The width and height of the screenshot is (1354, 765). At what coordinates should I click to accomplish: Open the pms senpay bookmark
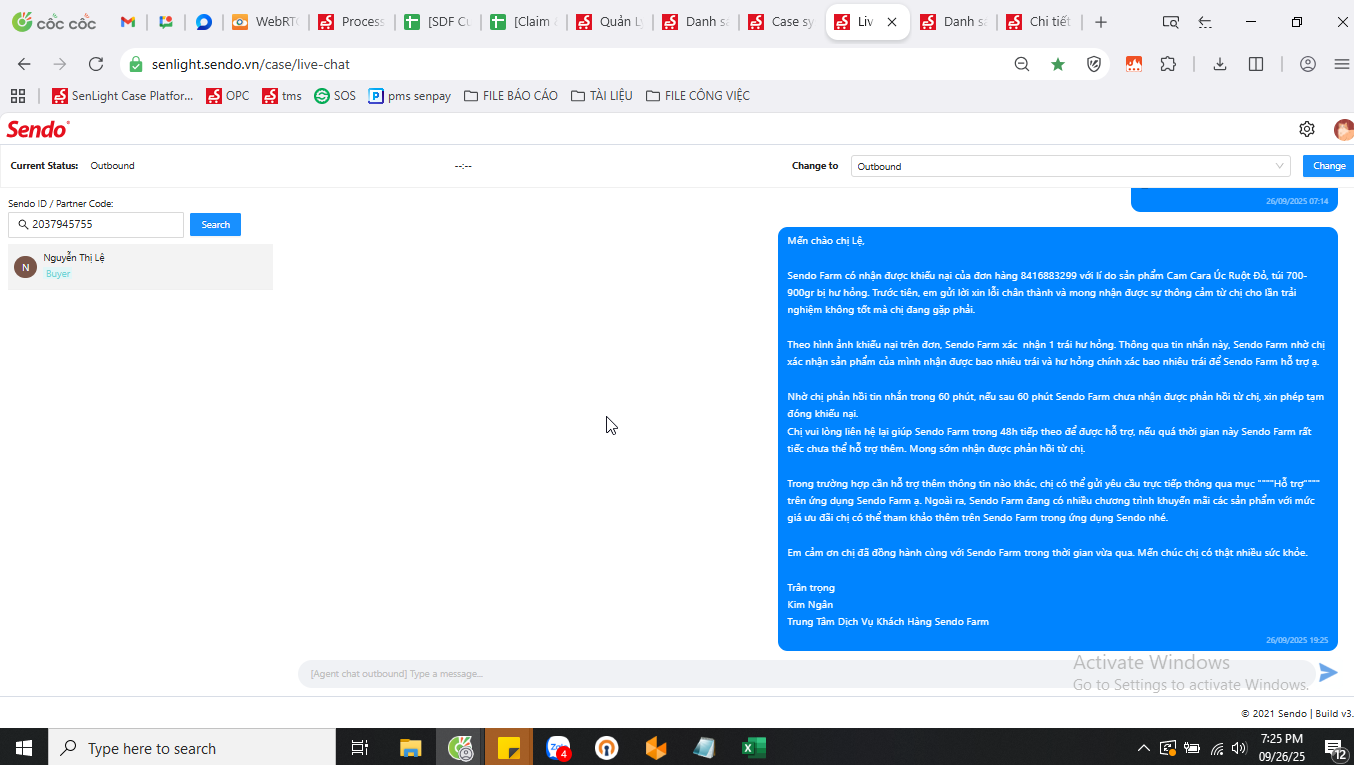tap(410, 96)
